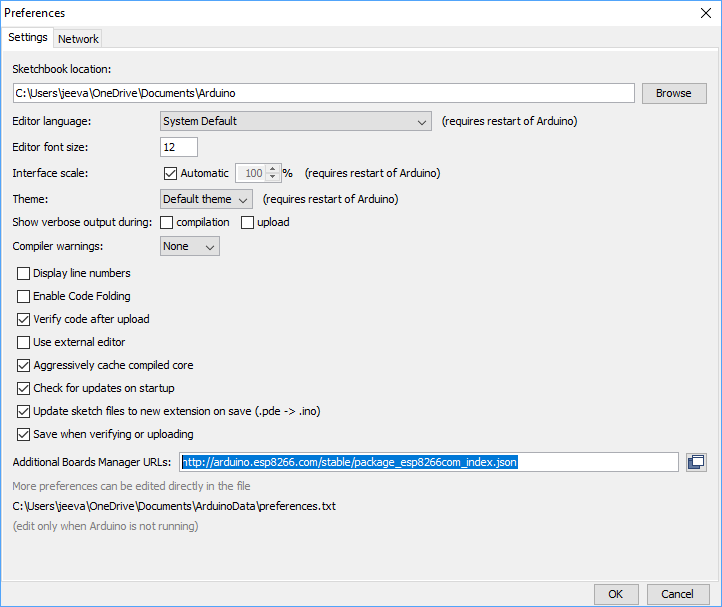
Task: Switch to the Network tab
Action: click(78, 39)
